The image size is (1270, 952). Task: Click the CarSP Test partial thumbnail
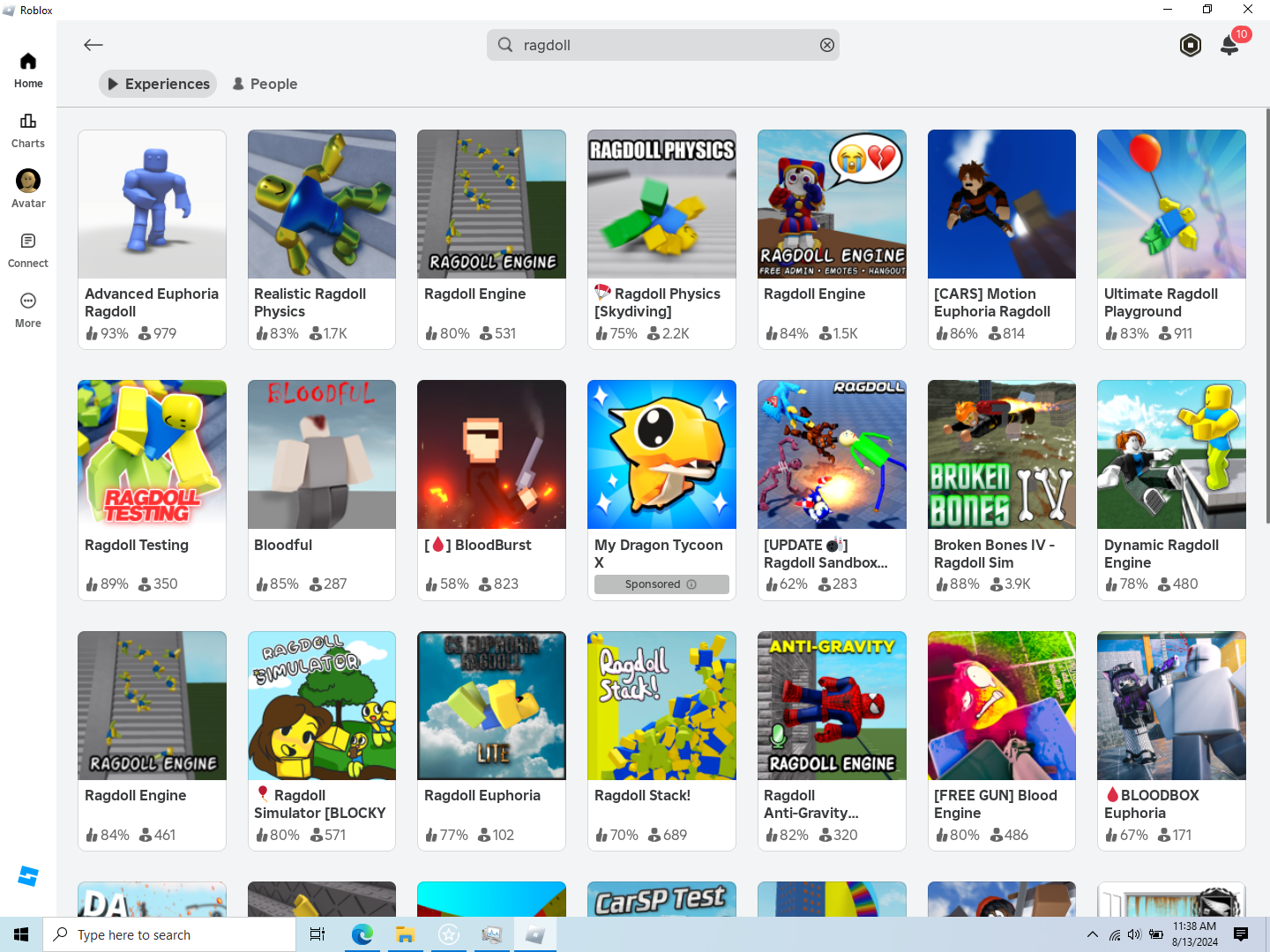(x=661, y=899)
